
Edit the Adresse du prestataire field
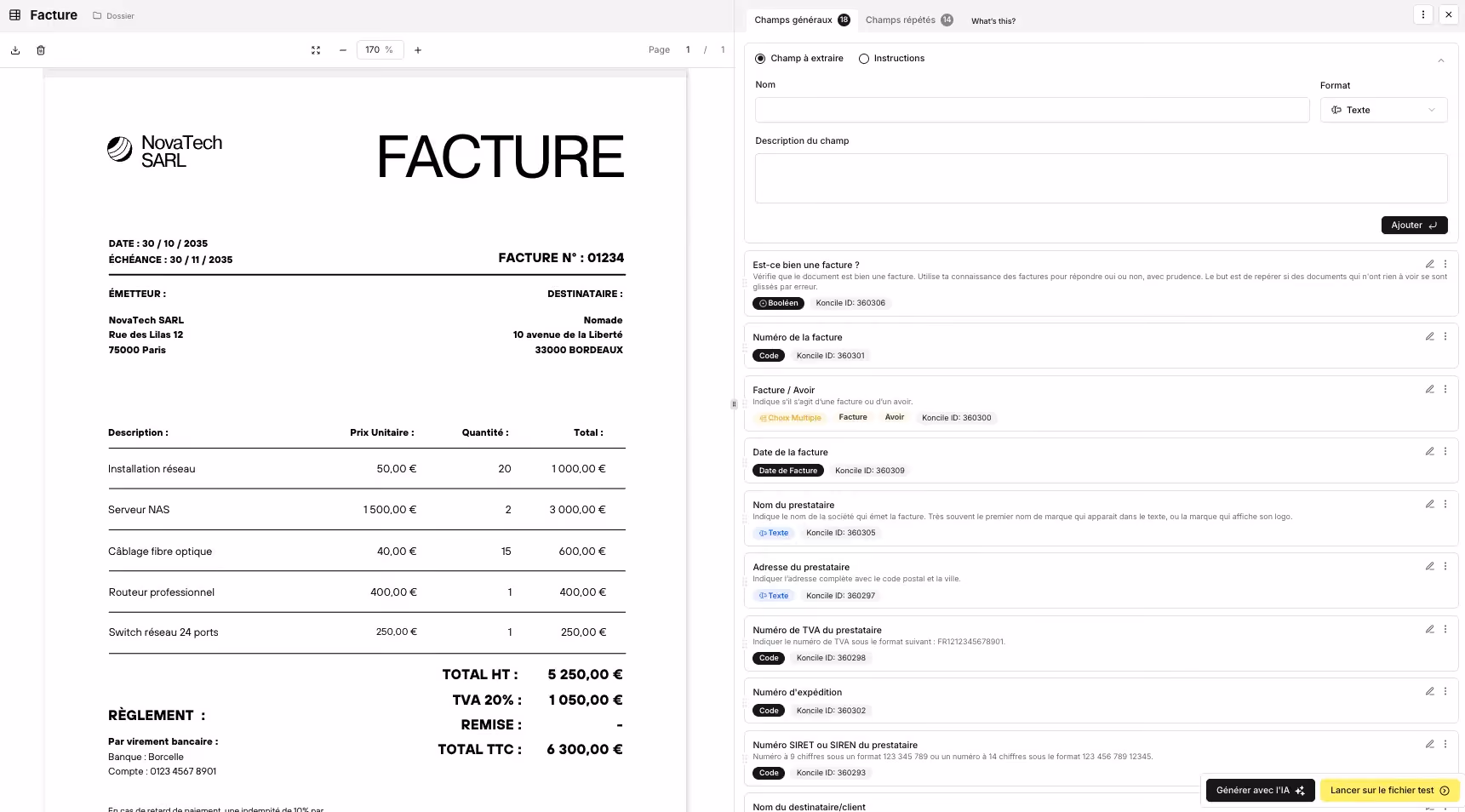point(1430,567)
